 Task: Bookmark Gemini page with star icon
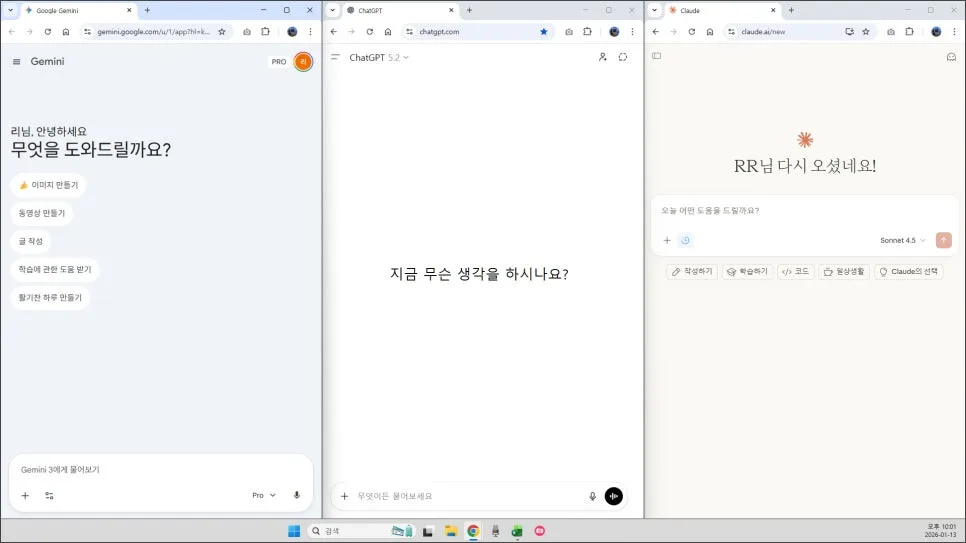click(222, 31)
